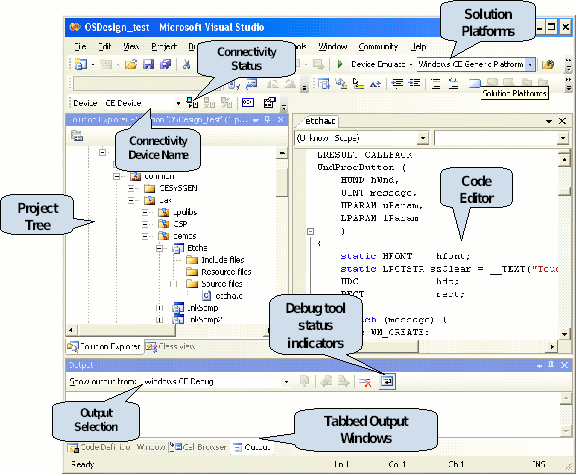Image resolution: width=576 pixels, height=474 pixels.
Task: Open editor active files dropdown arrow
Action: pos(549,121)
